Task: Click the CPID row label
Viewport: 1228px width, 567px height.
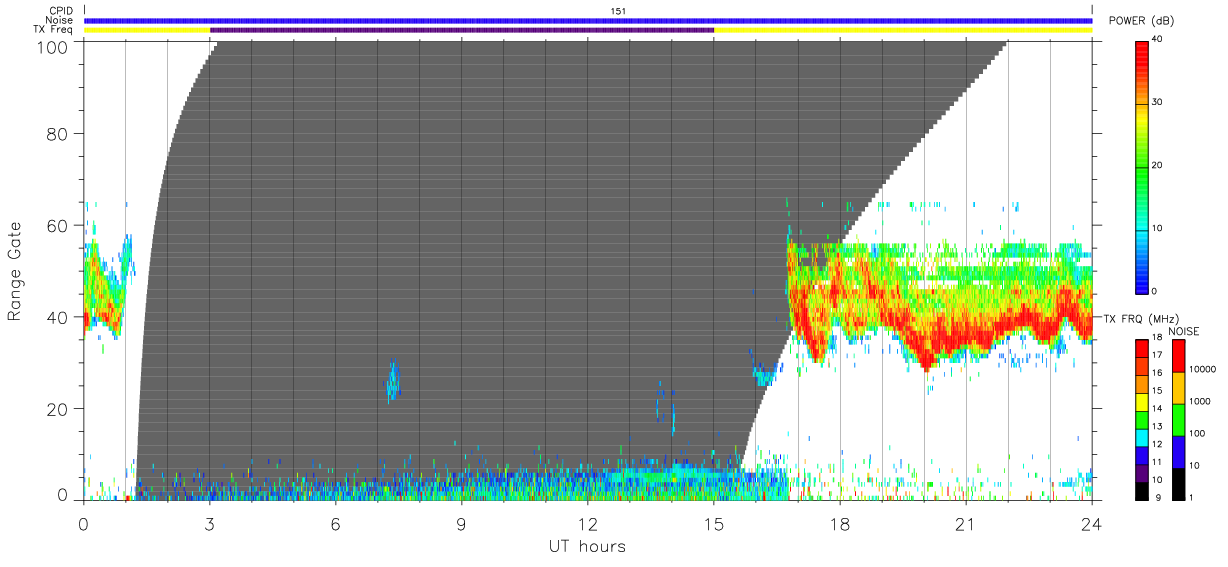Action: 62,10
